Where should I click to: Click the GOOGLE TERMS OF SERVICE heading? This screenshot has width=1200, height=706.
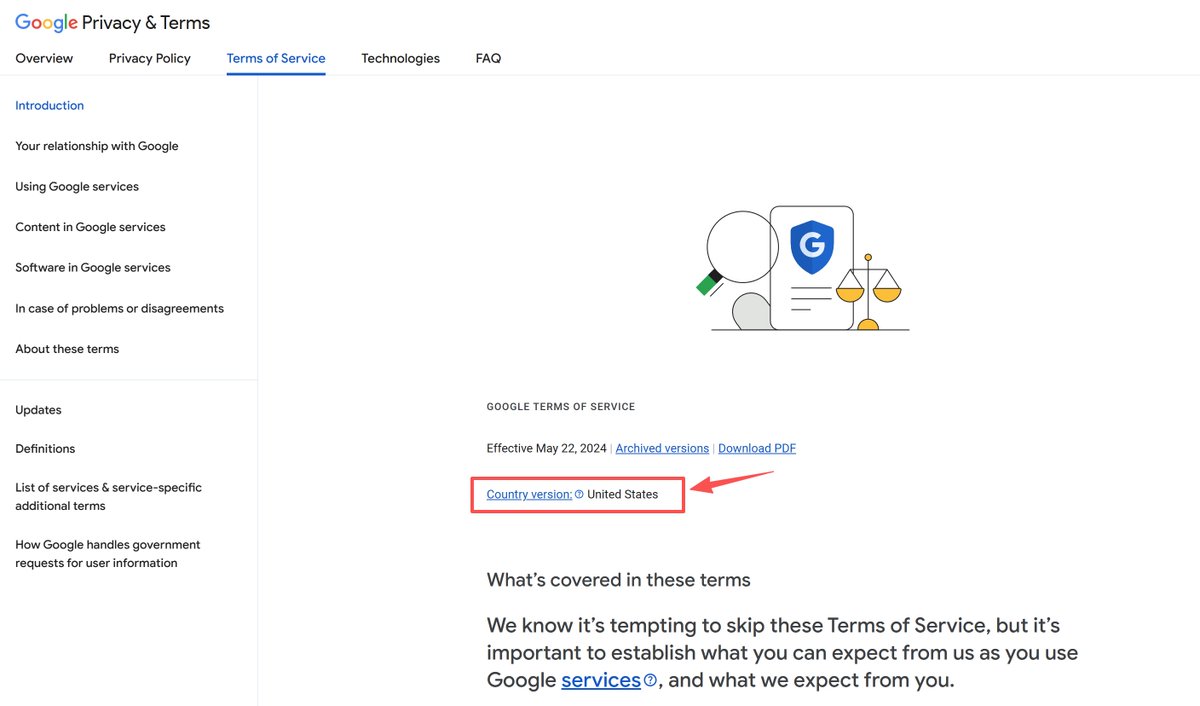(561, 407)
